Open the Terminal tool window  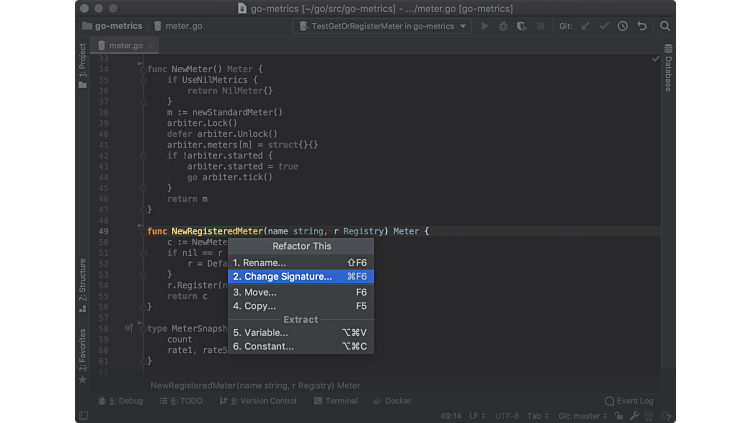click(x=335, y=401)
